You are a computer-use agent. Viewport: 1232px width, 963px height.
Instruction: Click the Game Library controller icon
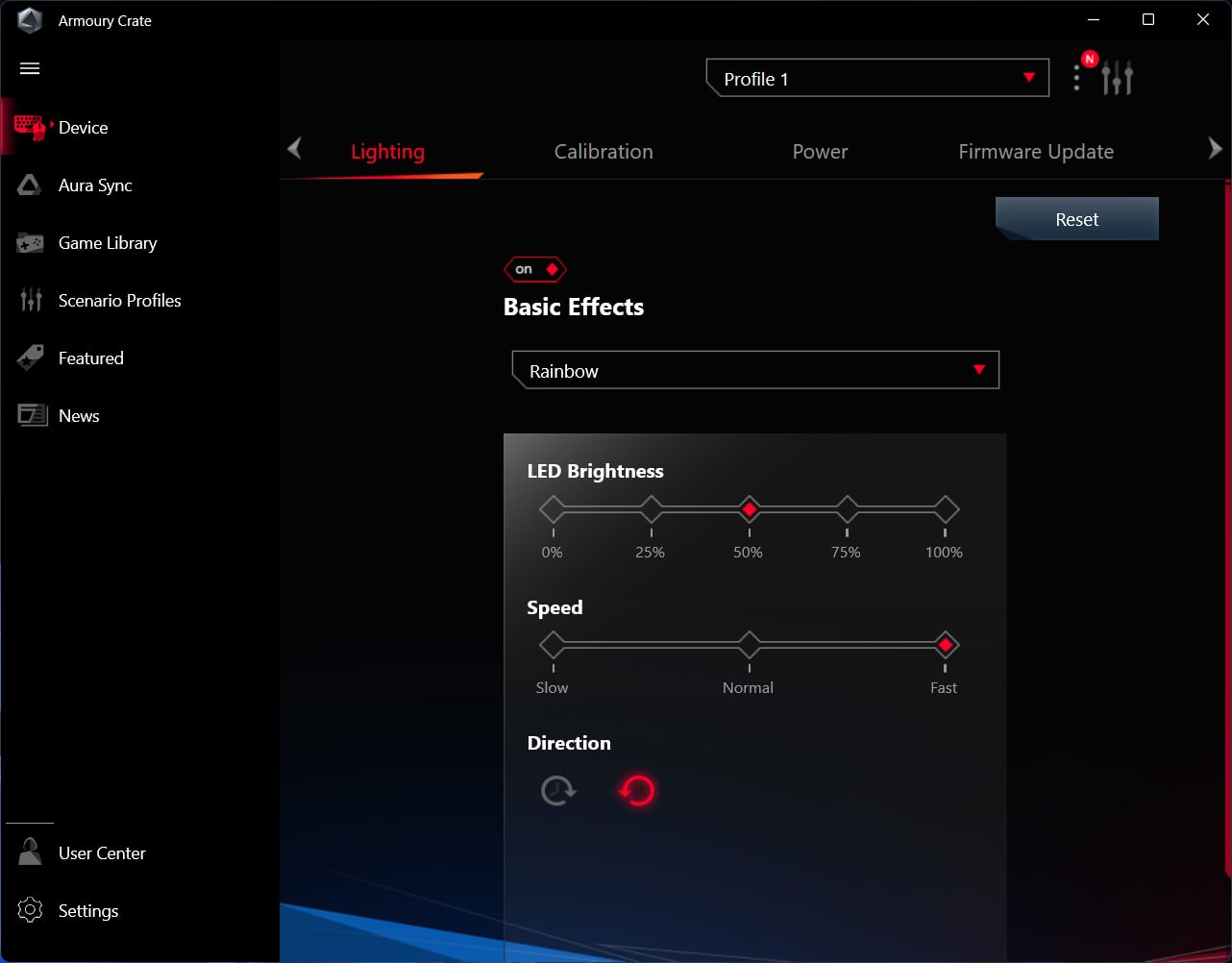point(30,243)
